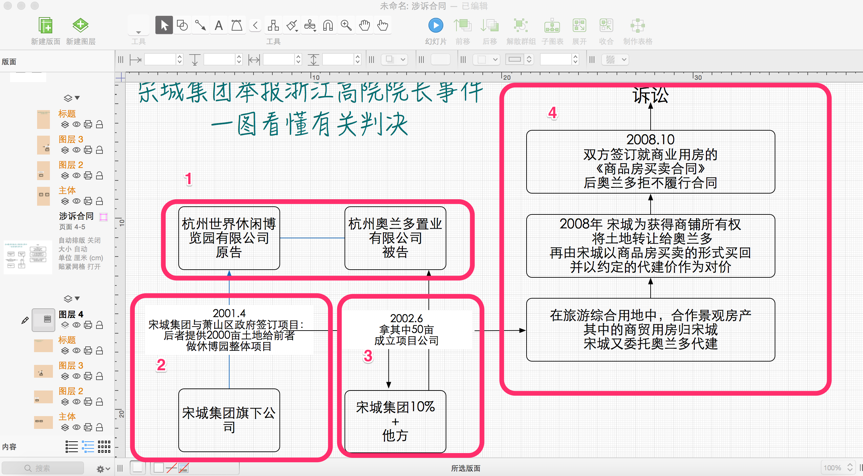Click the 制作表格 make table icon
The height and width of the screenshot is (476, 863).
pyautogui.click(x=637, y=25)
